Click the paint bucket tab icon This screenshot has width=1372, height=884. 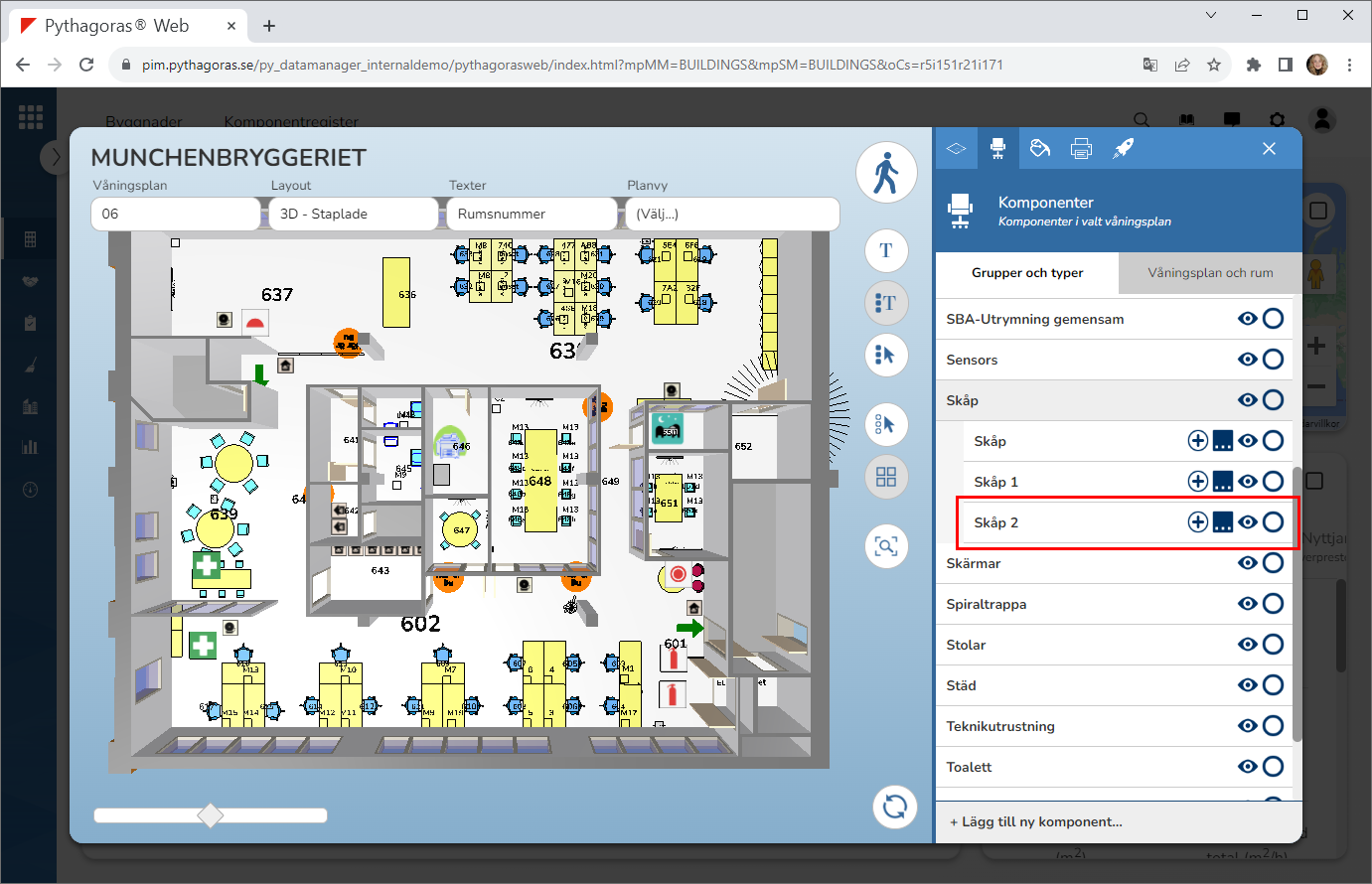point(1040,149)
